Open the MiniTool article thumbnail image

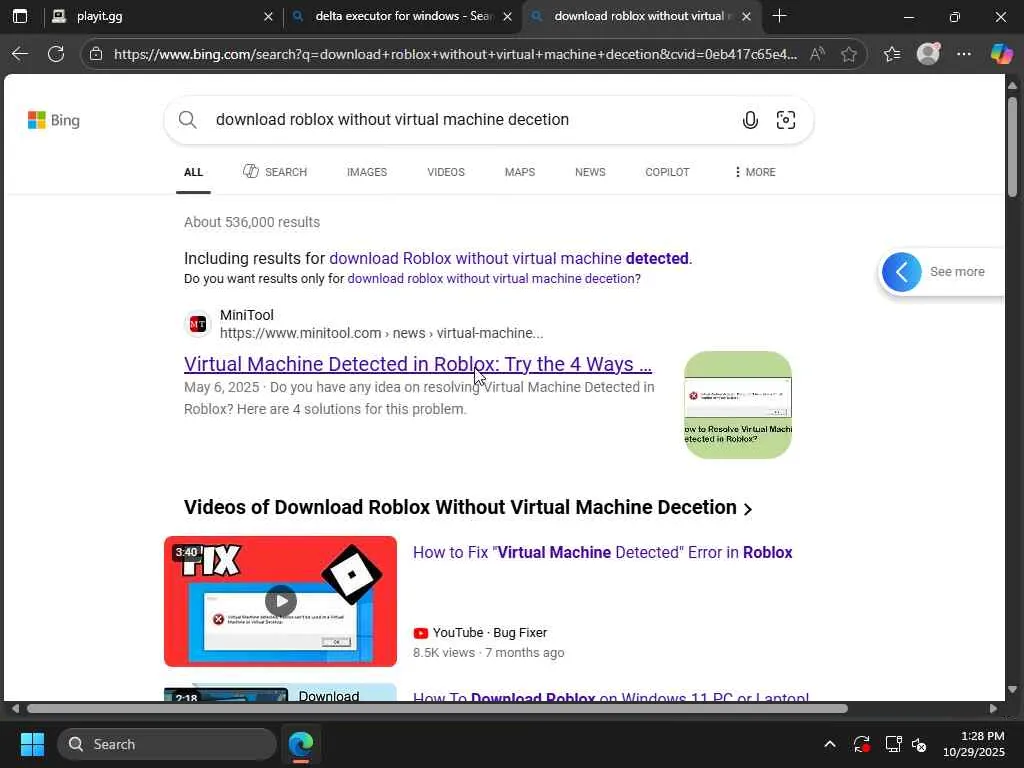pyautogui.click(x=738, y=405)
